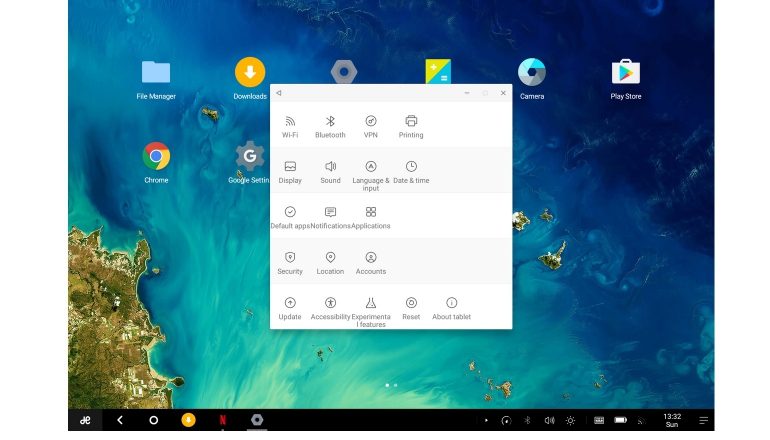The height and width of the screenshot is (440, 770).
Task: Open the start menu in the taskbar
Action: tap(86, 420)
